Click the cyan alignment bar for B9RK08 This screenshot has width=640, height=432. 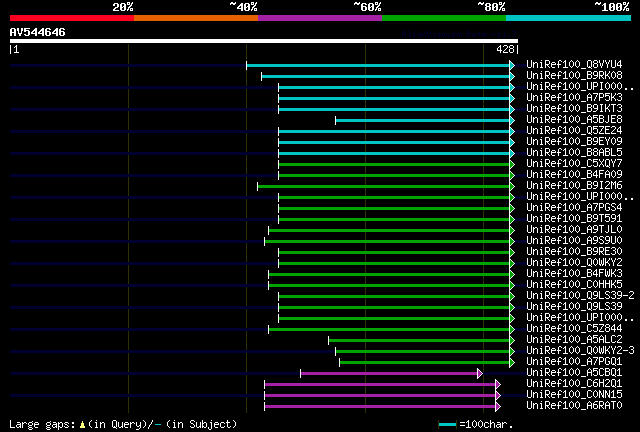pyautogui.click(x=386, y=76)
